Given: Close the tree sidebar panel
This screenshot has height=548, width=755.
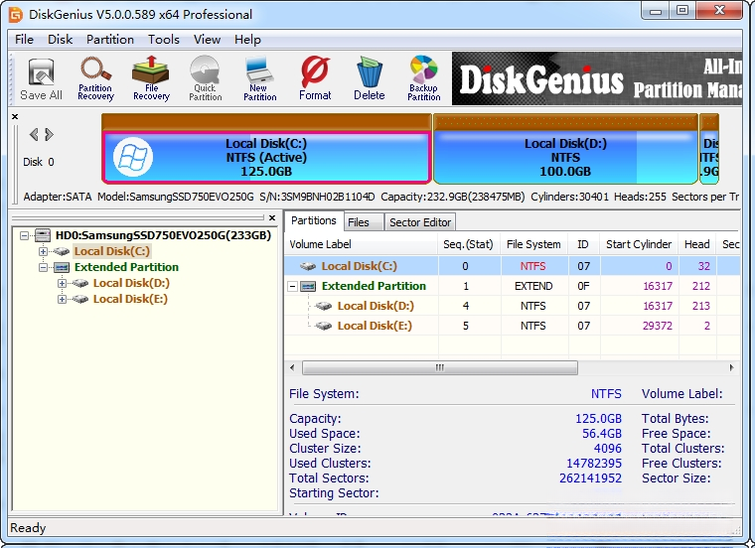Looking at the screenshot, I should point(272,218).
